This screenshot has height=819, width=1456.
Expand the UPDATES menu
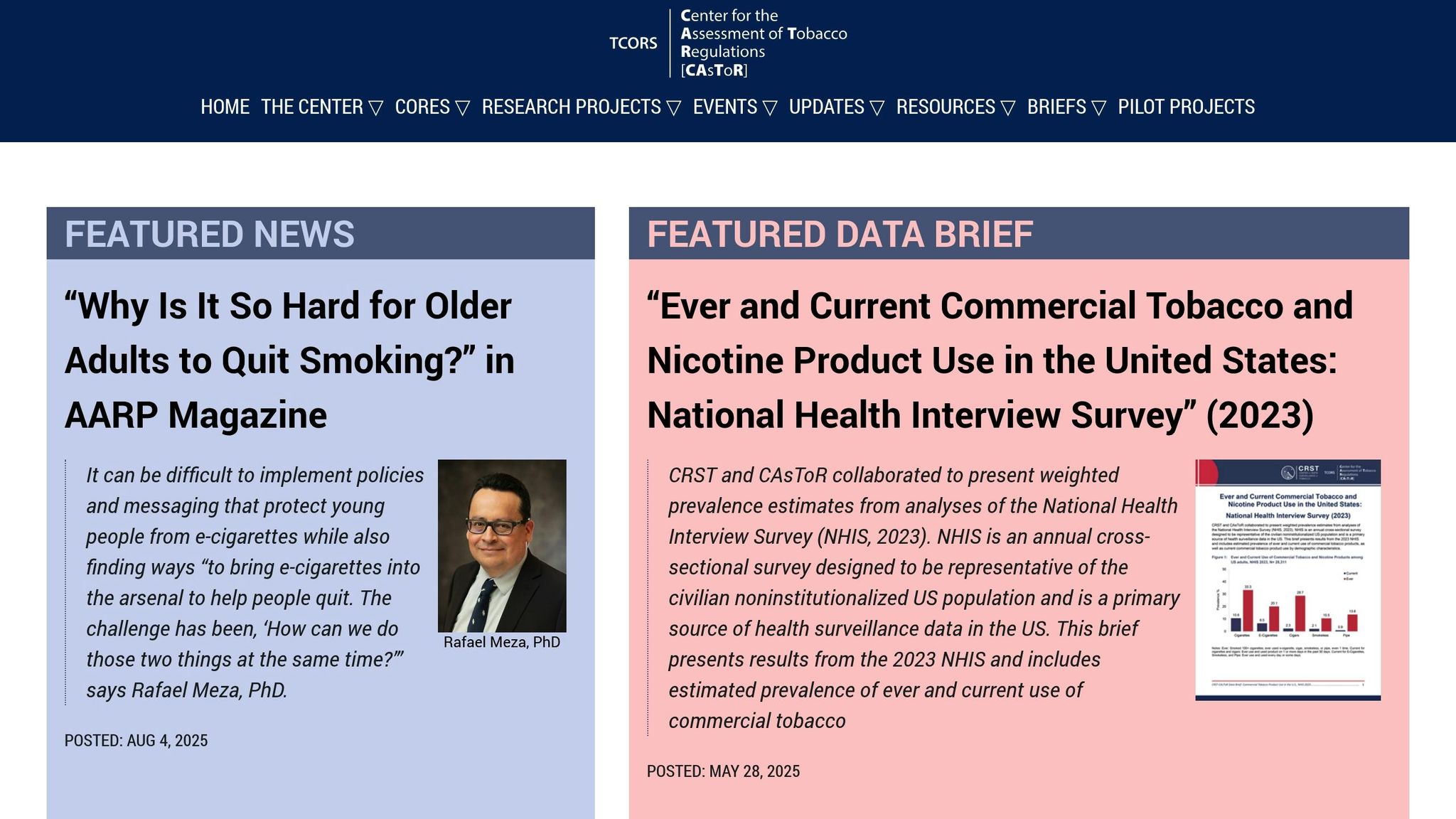[x=836, y=107]
